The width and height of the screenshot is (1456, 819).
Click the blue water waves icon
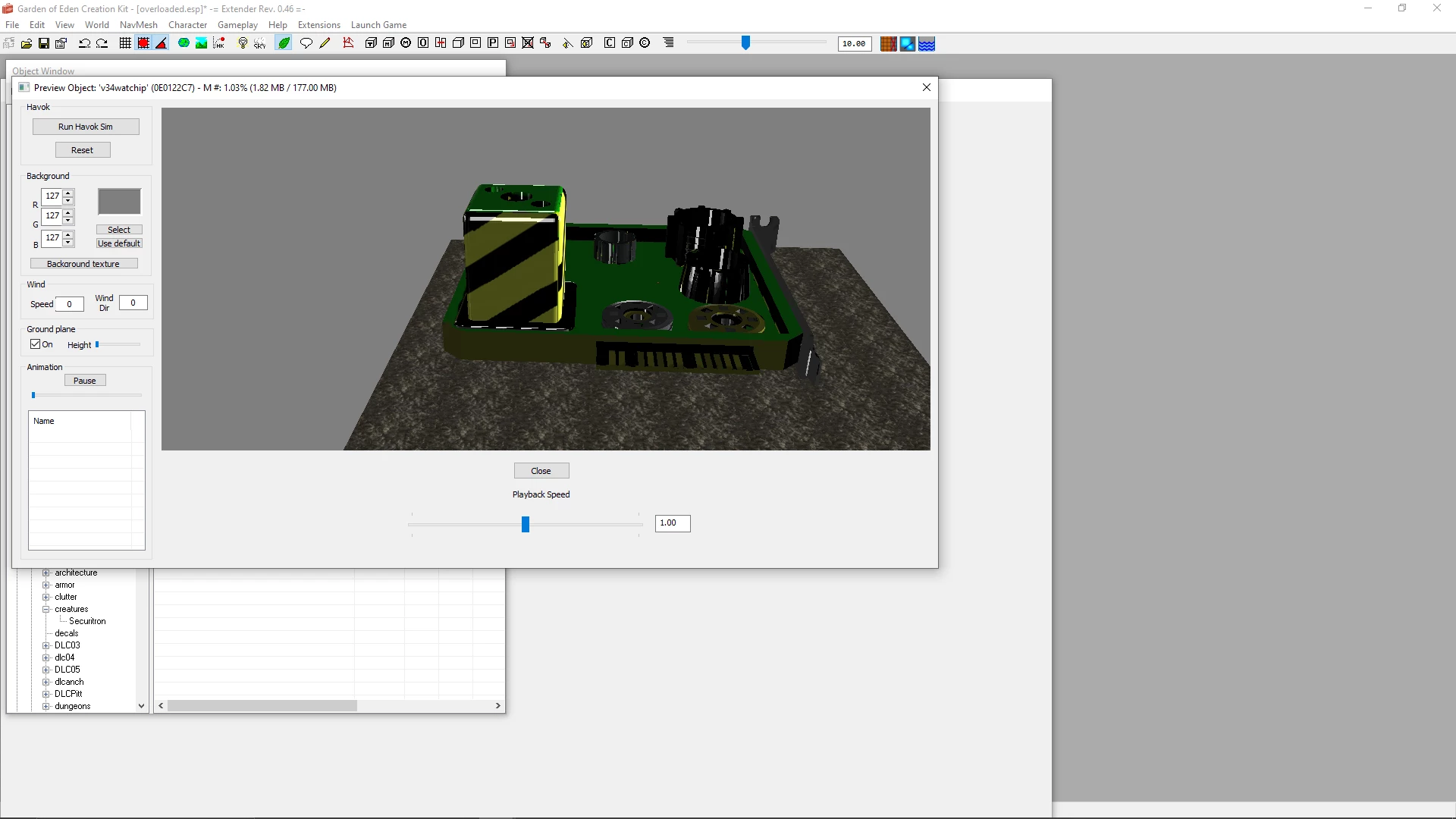coord(927,44)
